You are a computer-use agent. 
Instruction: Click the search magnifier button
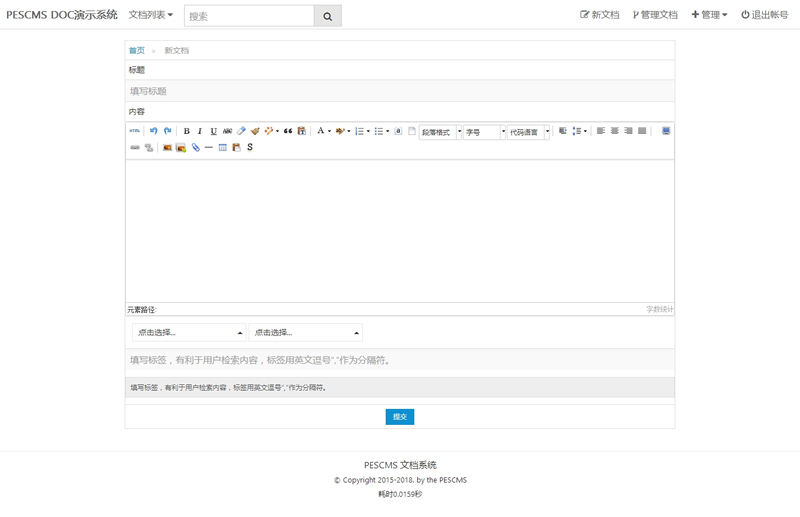point(328,16)
